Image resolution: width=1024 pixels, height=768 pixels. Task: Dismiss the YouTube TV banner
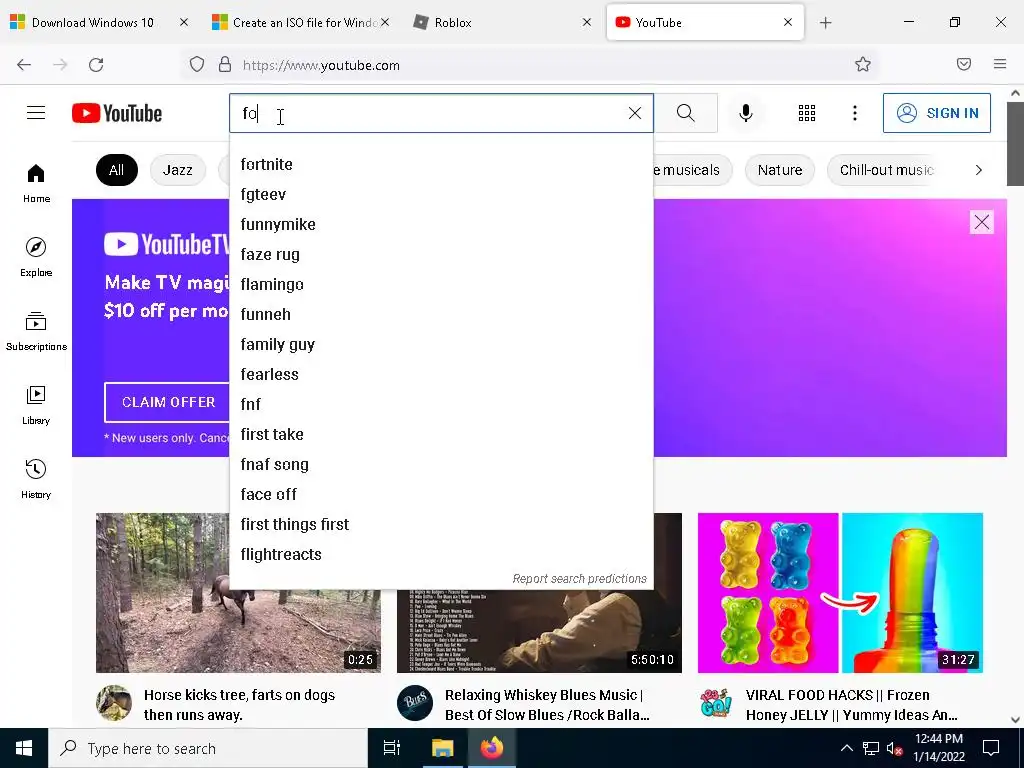point(982,222)
